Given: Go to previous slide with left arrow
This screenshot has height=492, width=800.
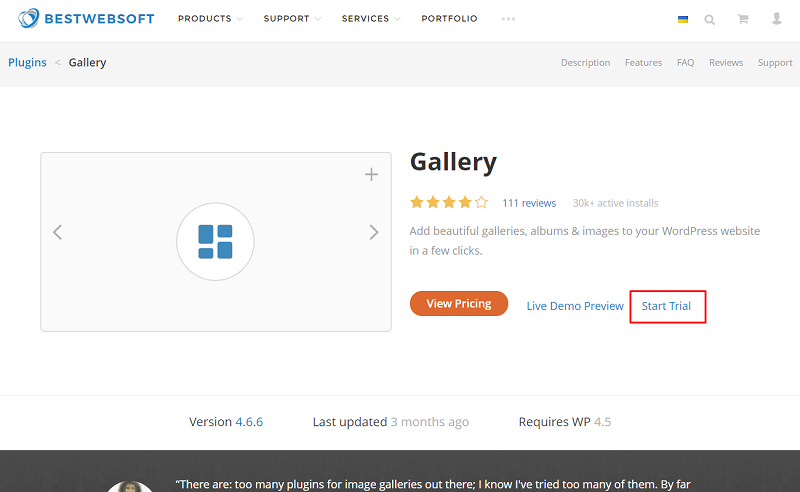Looking at the screenshot, I should (x=58, y=232).
